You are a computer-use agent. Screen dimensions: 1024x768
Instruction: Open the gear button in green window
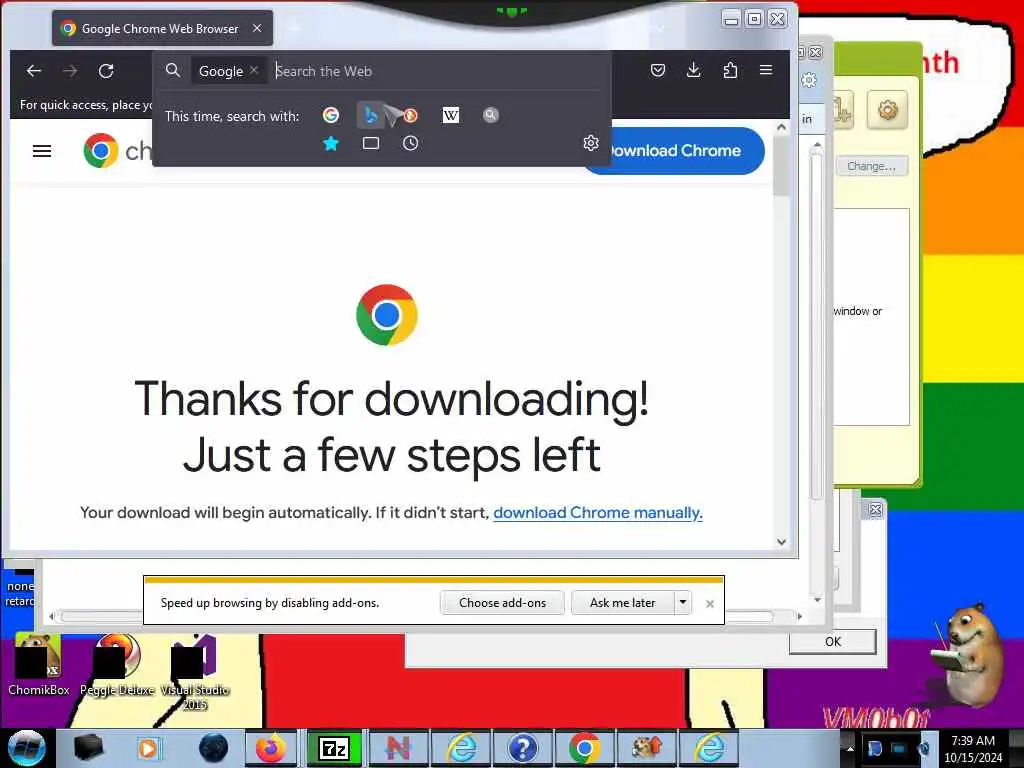pyautogui.click(x=887, y=110)
